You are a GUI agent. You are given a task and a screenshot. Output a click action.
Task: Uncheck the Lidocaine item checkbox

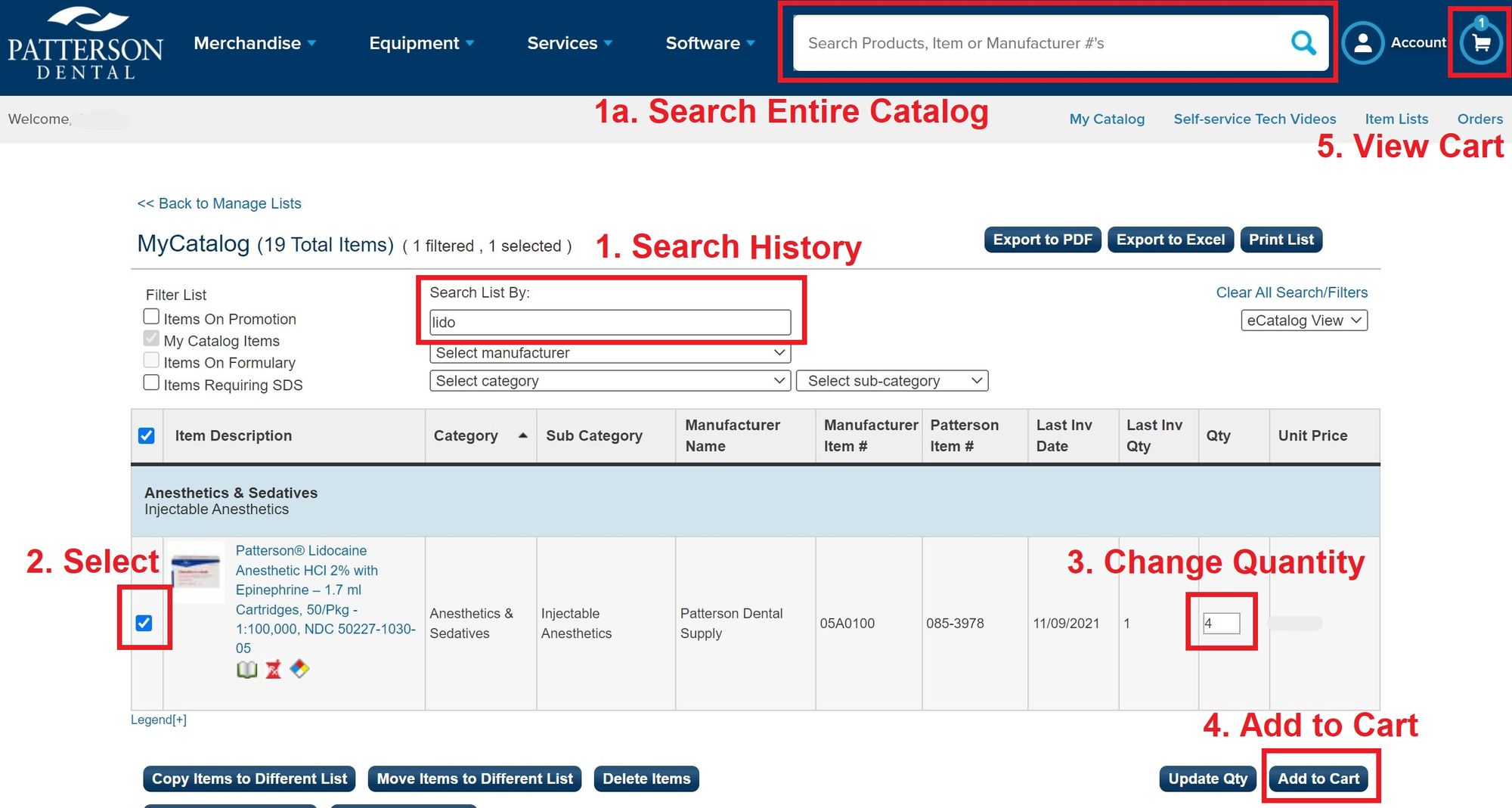(x=144, y=623)
